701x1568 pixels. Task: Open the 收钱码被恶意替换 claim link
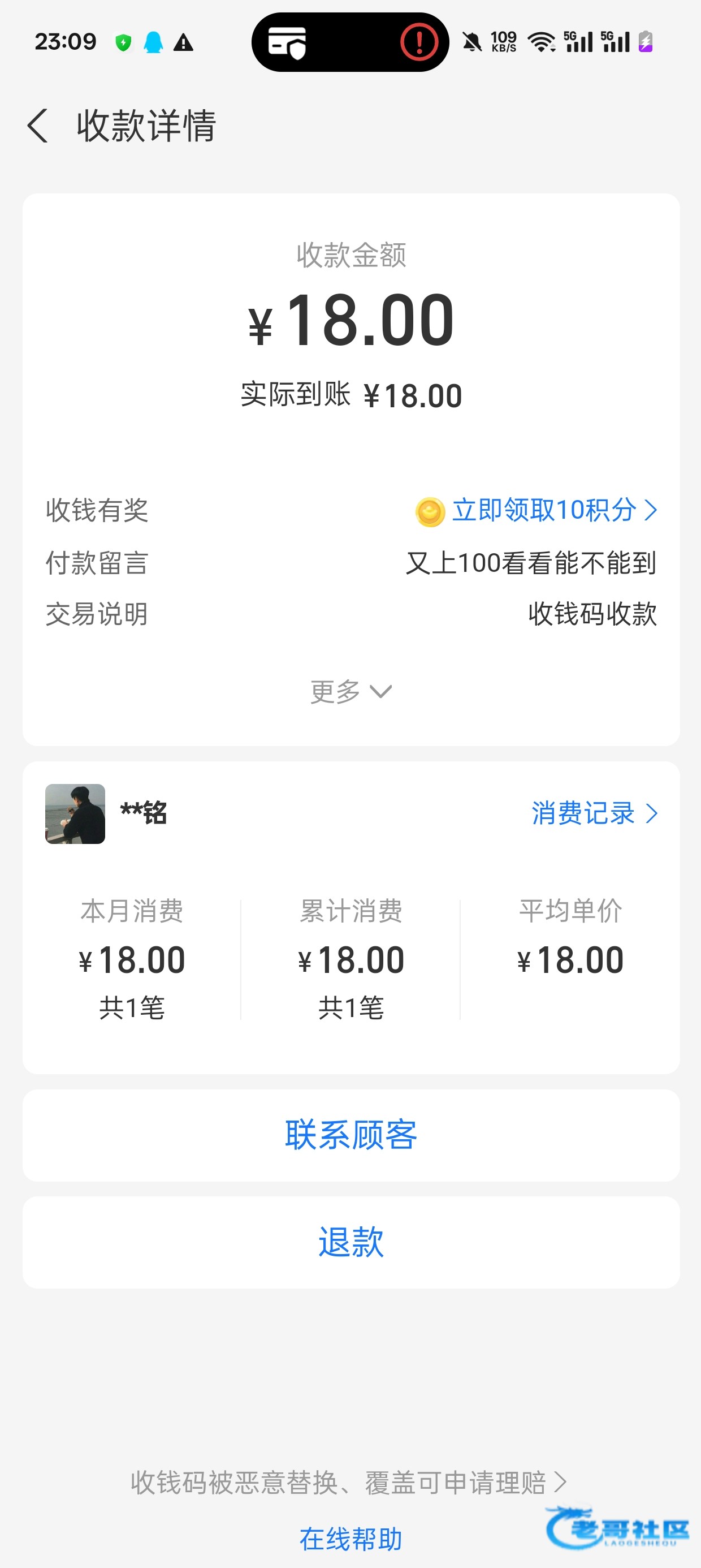point(348,1482)
